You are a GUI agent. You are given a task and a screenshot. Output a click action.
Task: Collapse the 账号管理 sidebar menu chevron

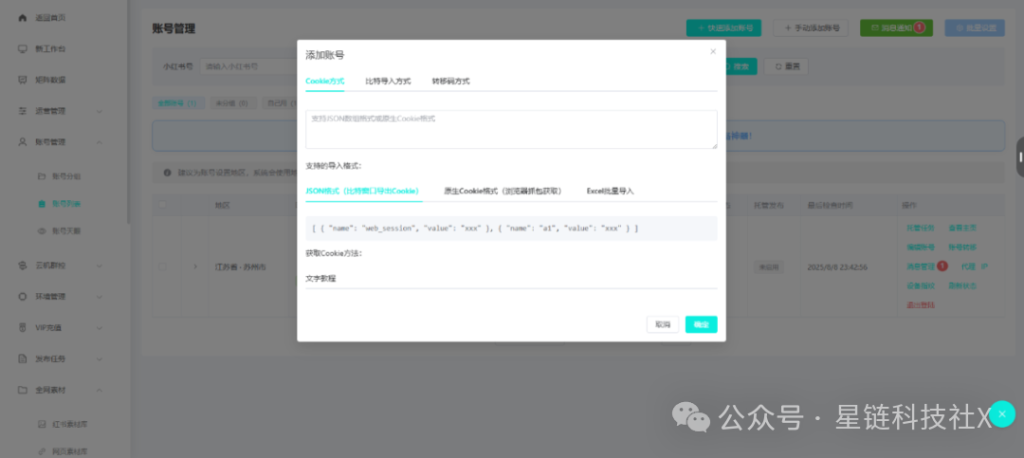pos(99,142)
